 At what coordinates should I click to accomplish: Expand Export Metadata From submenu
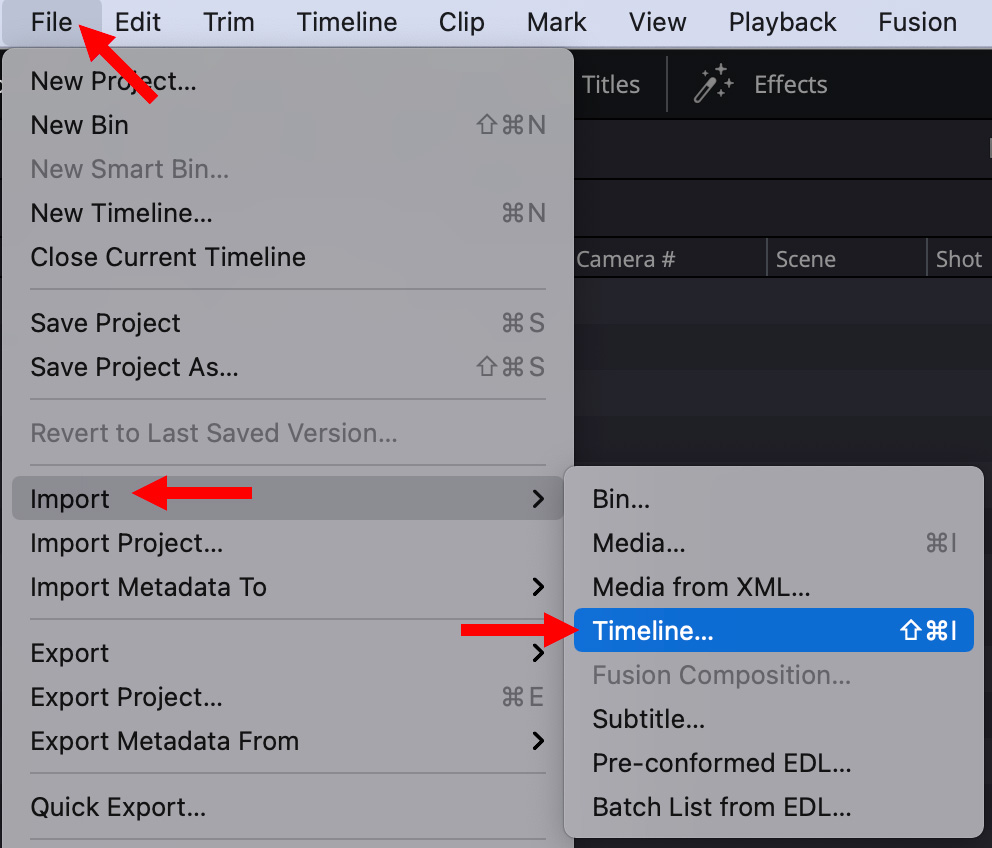pos(538,740)
